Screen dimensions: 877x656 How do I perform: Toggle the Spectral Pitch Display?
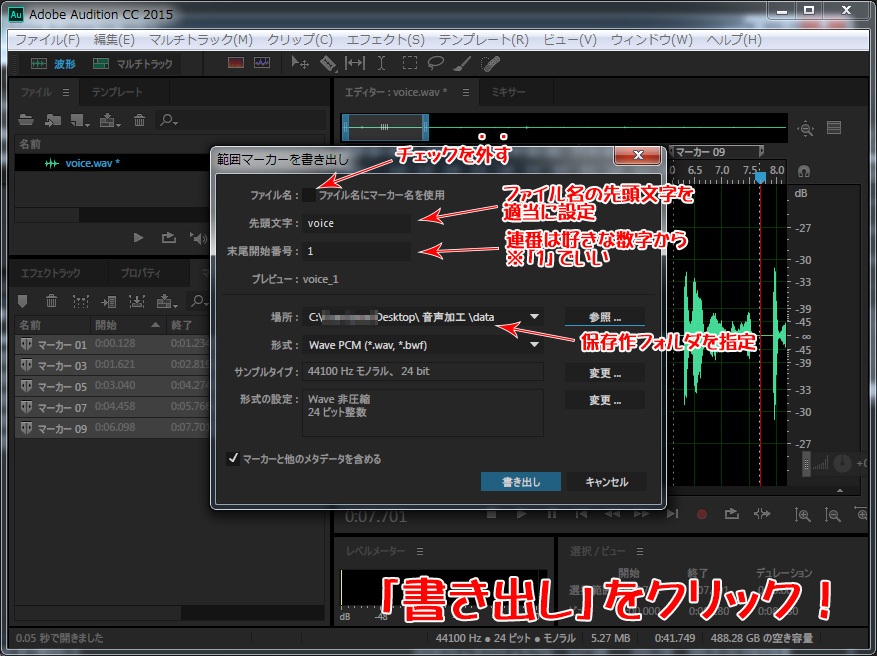262,63
